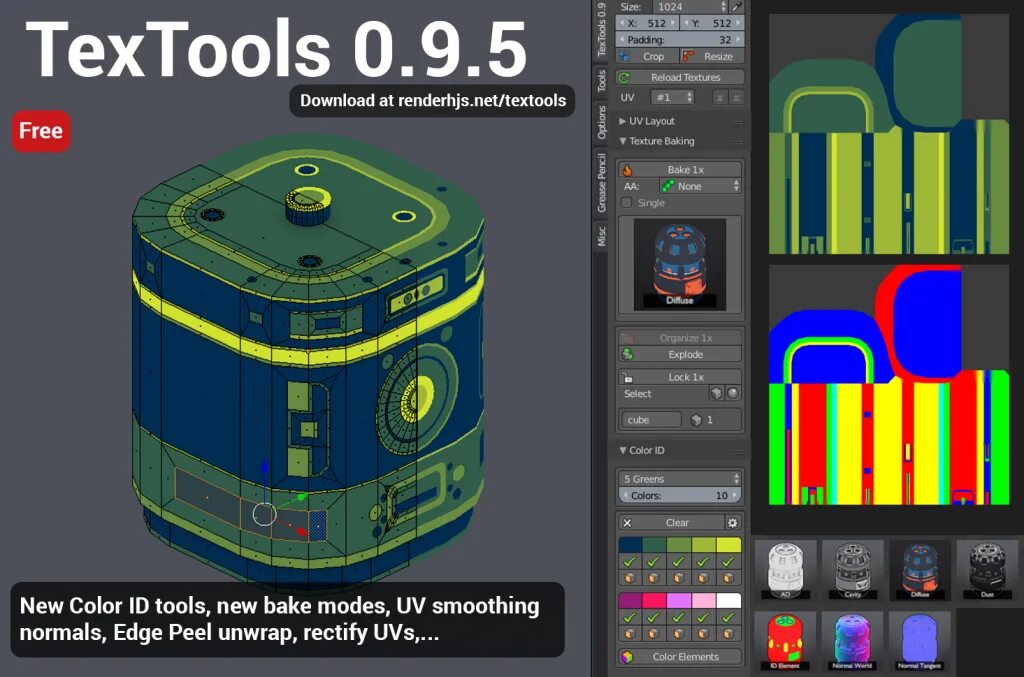Click cube icon under white swatch
The height and width of the screenshot is (677, 1024).
coord(728,633)
